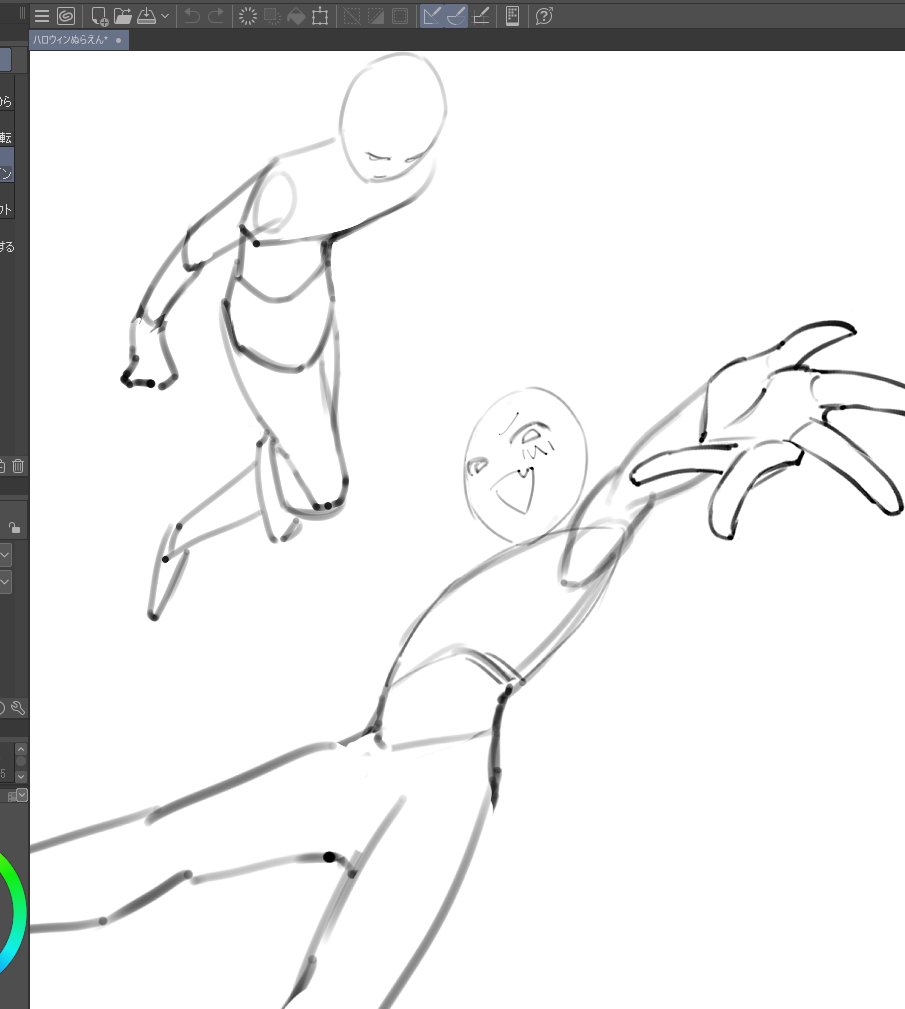Save the current document
The height and width of the screenshot is (1009, 905).
[146, 16]
